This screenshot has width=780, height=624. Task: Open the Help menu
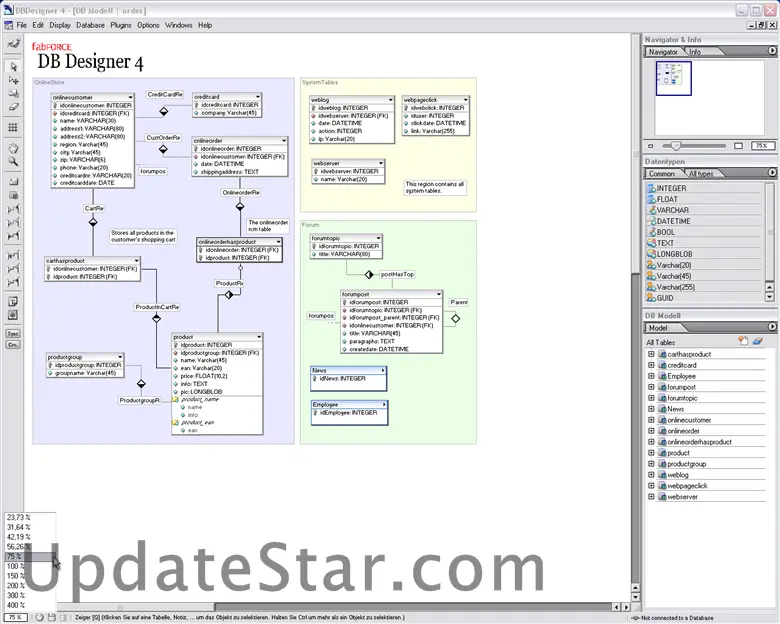click(205, 25)
